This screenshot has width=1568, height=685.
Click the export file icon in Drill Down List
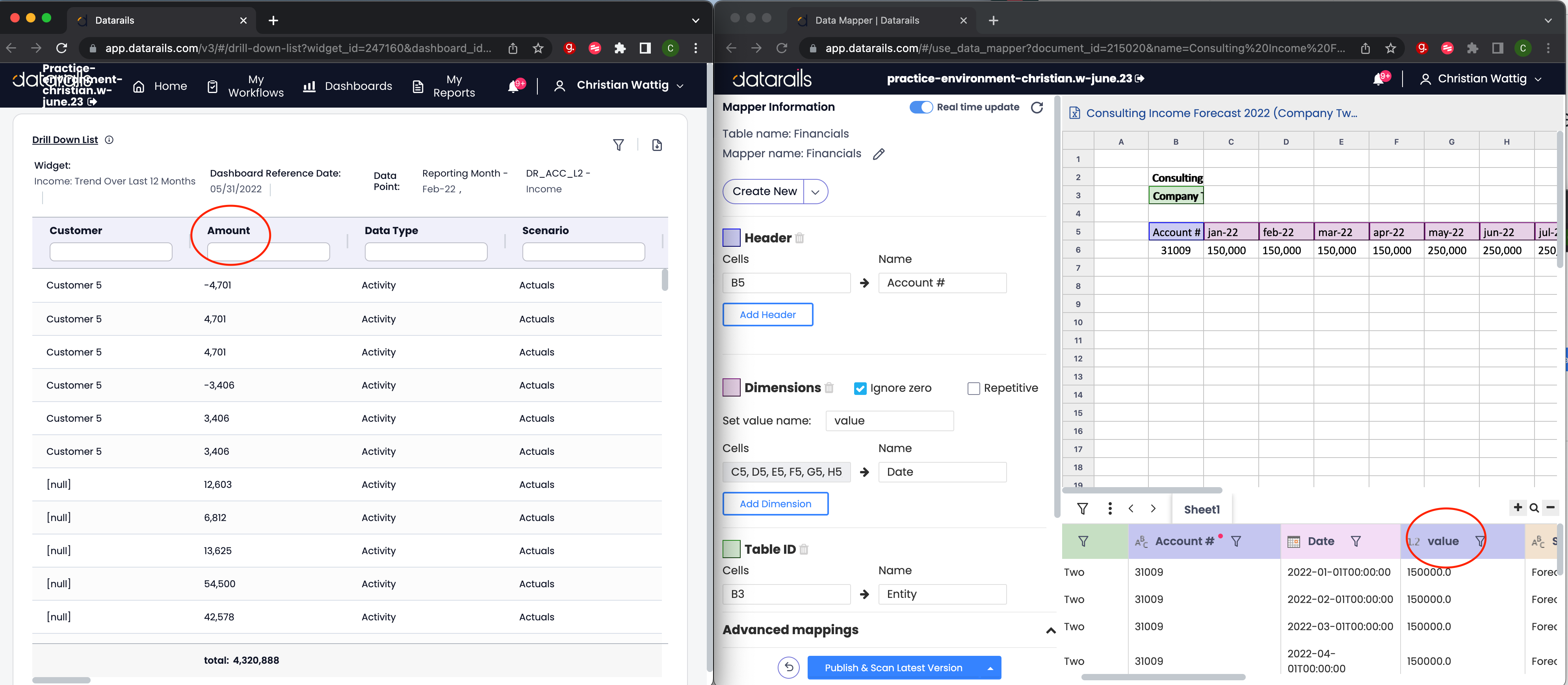pyautogui.click(x=657, y=145)
